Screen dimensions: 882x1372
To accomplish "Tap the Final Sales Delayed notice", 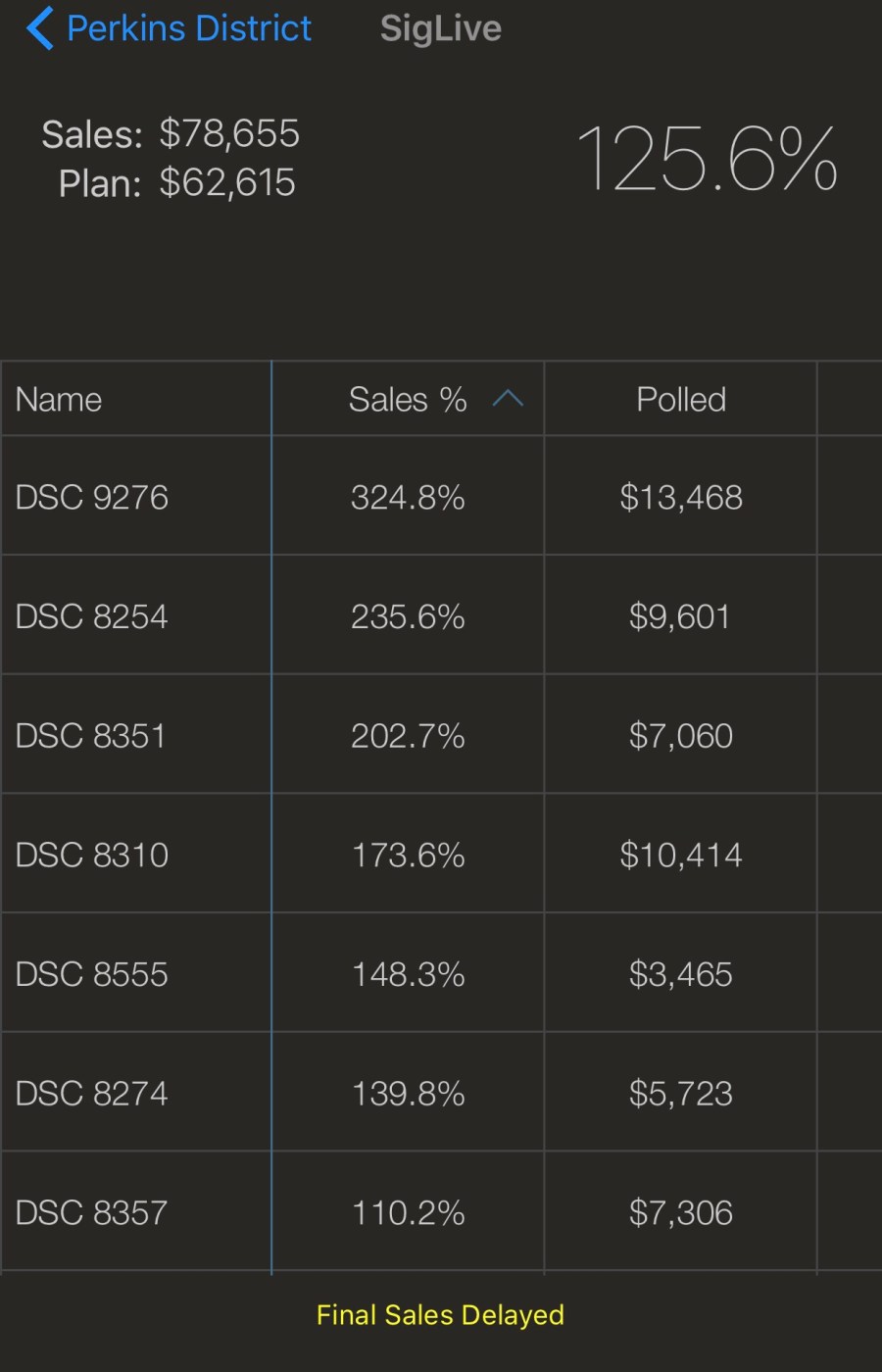I will coord(440,1314).
